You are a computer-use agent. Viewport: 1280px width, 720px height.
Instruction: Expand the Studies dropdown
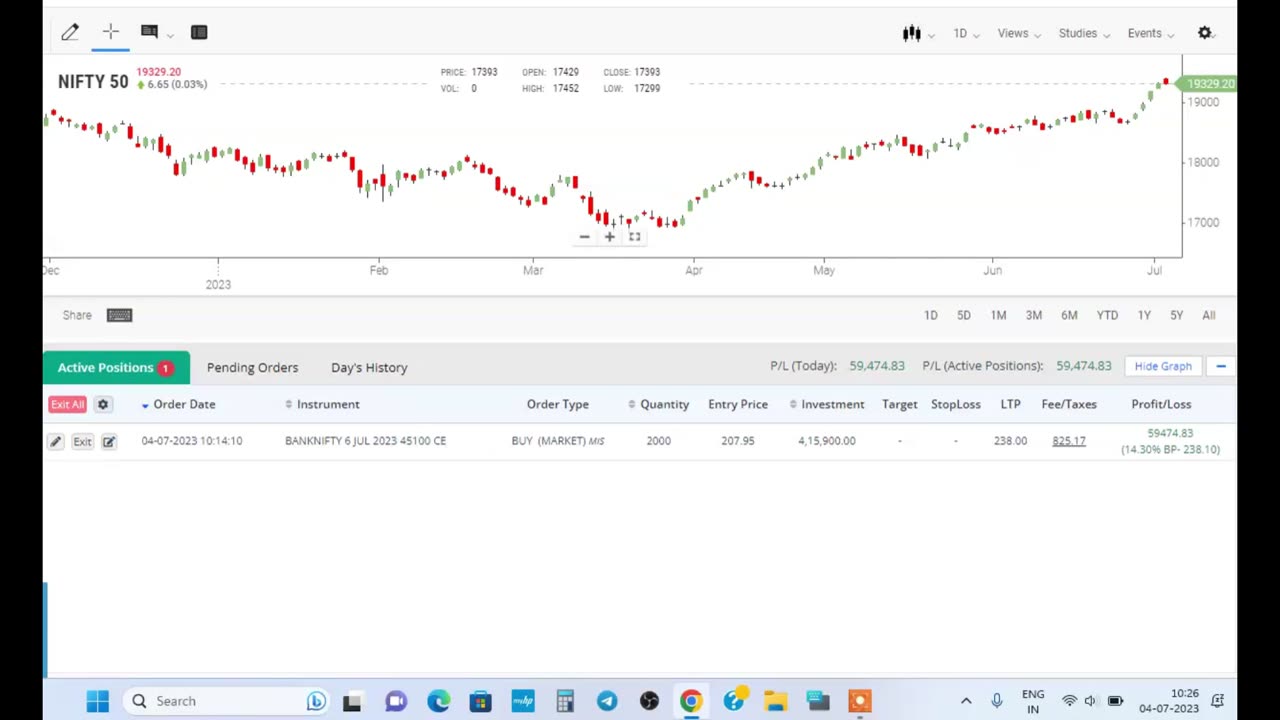tap(1084, 33)
